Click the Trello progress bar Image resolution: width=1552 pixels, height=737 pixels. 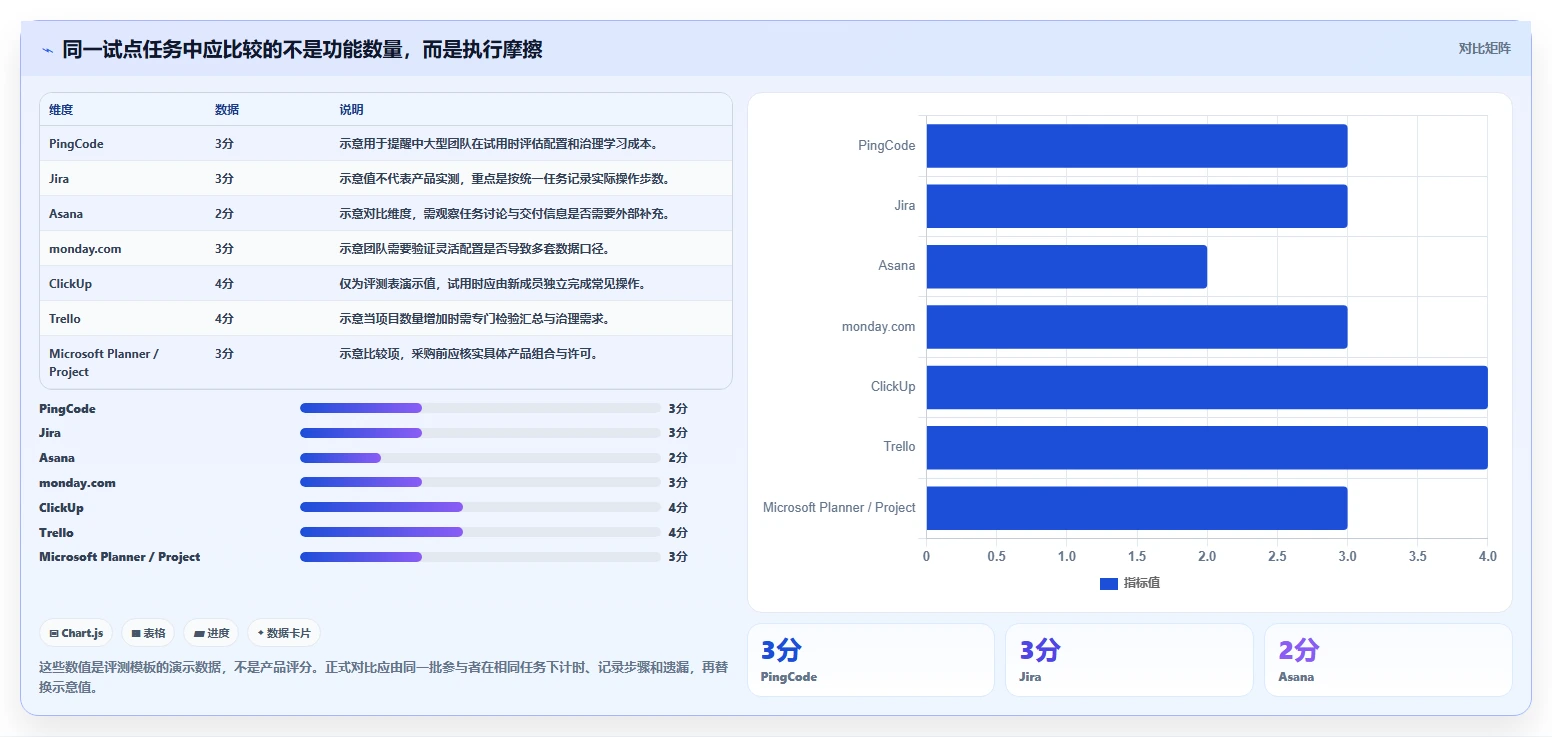click(x=480, y=532)
